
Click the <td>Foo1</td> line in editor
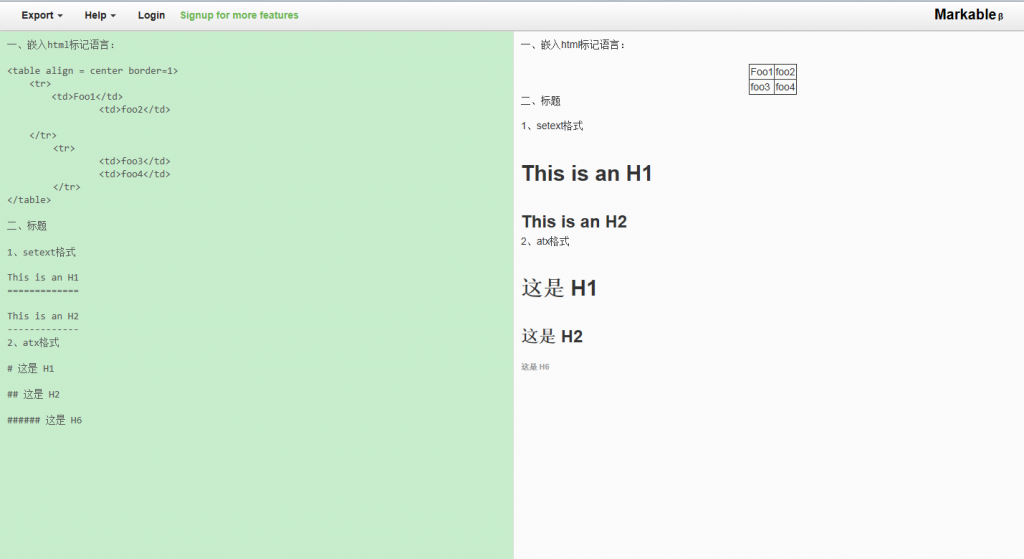[x=87, y=97]
